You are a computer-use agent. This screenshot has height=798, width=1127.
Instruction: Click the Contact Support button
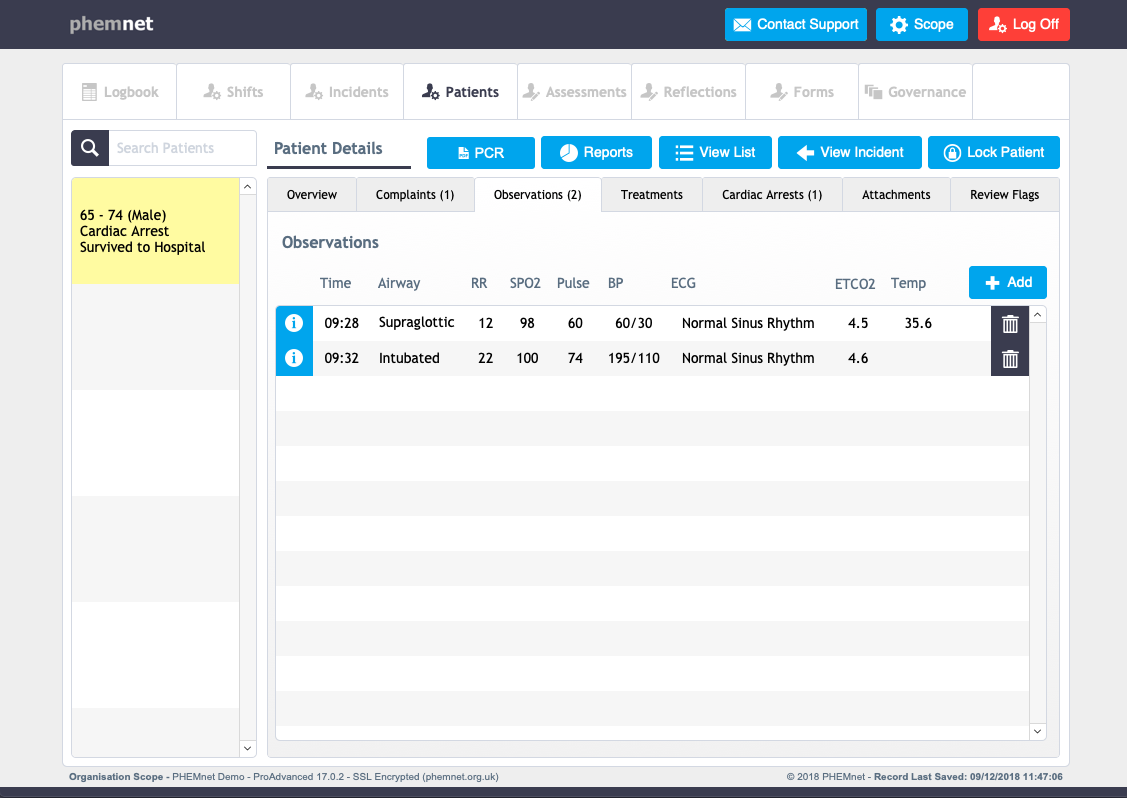(x=796, y=24)
